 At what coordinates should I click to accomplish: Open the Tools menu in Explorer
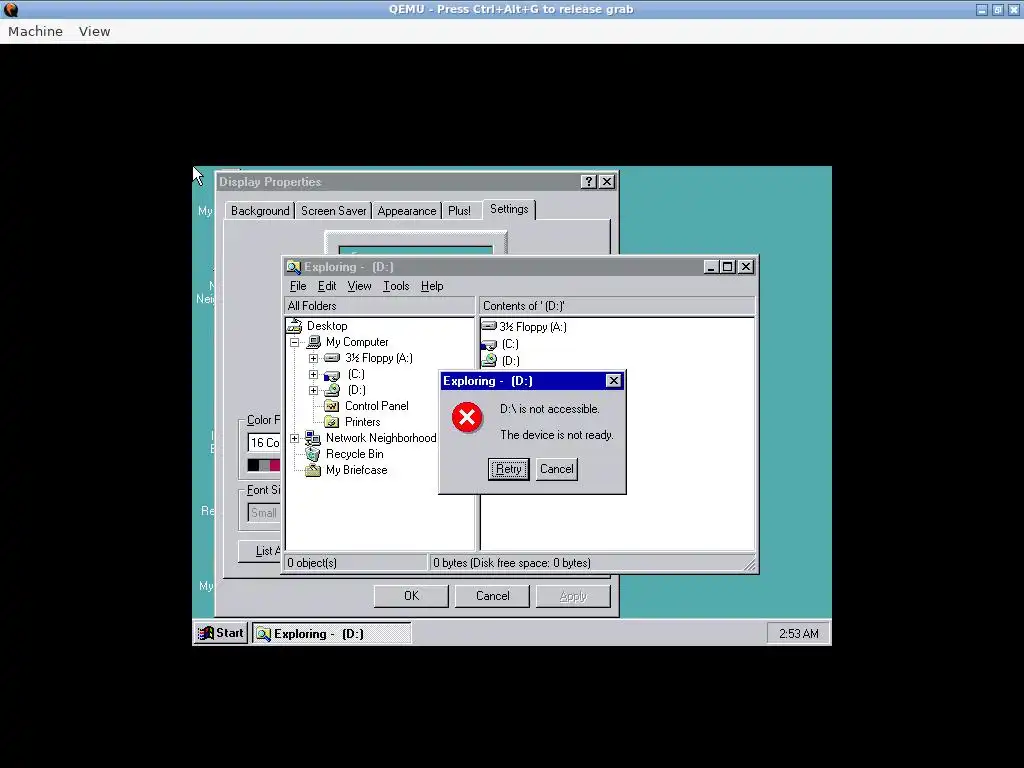(396, 286)
